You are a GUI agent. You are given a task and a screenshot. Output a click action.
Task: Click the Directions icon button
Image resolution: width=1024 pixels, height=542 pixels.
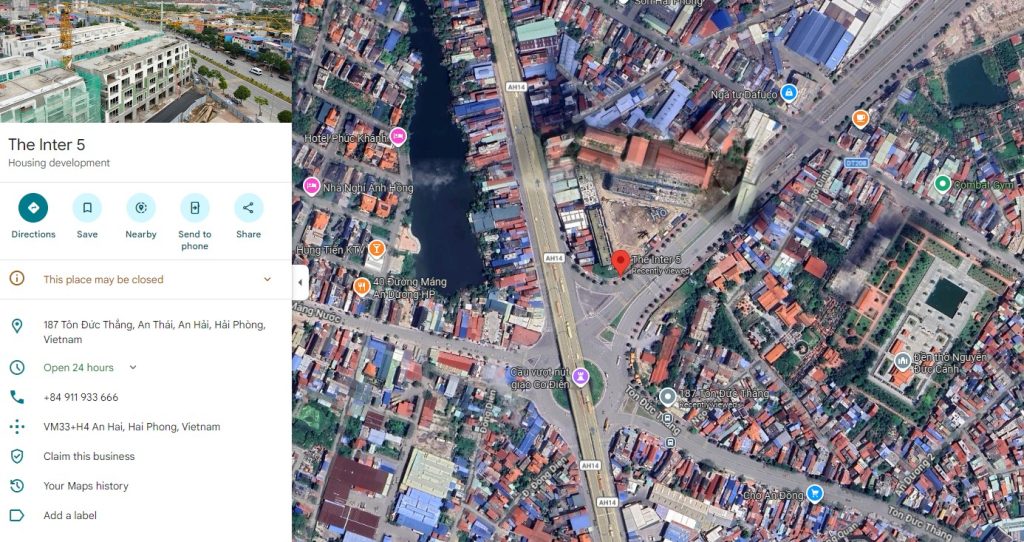(x=33, y=208)
